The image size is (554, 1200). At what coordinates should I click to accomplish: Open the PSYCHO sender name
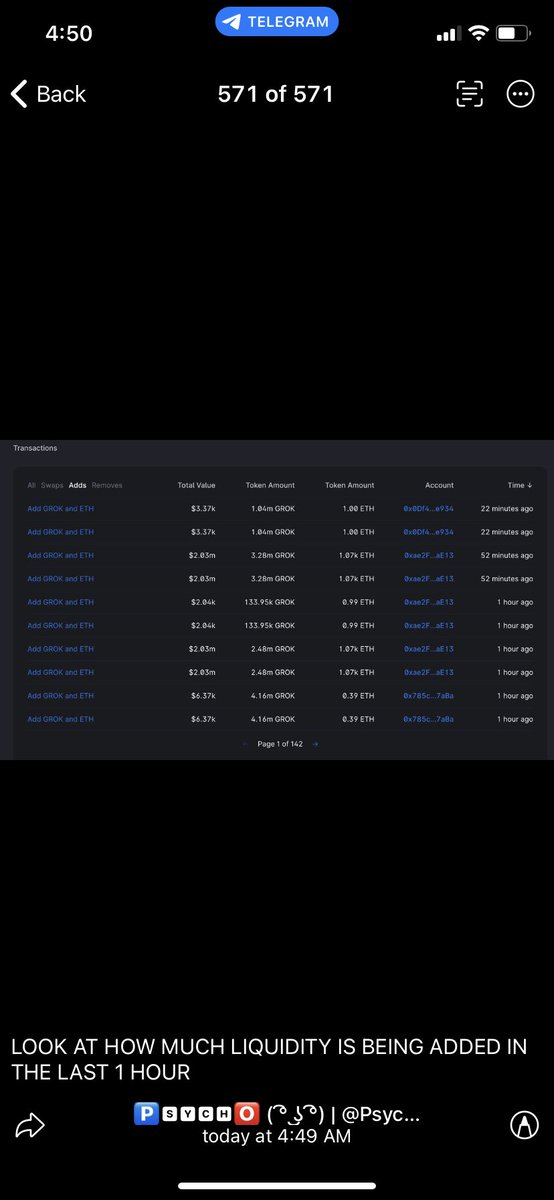click(x=277, y=1115)
